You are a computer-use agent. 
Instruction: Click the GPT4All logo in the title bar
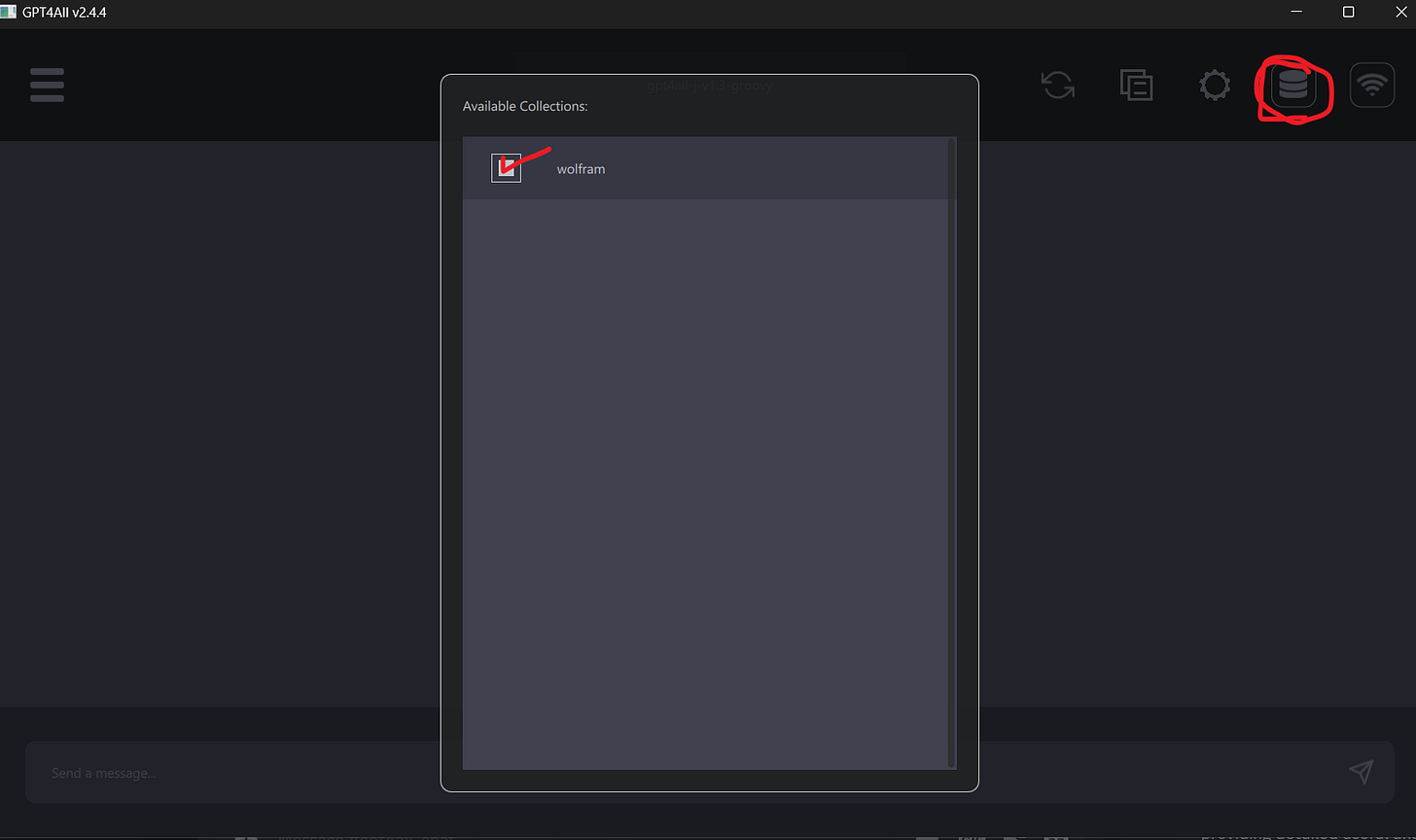point(10,12)
